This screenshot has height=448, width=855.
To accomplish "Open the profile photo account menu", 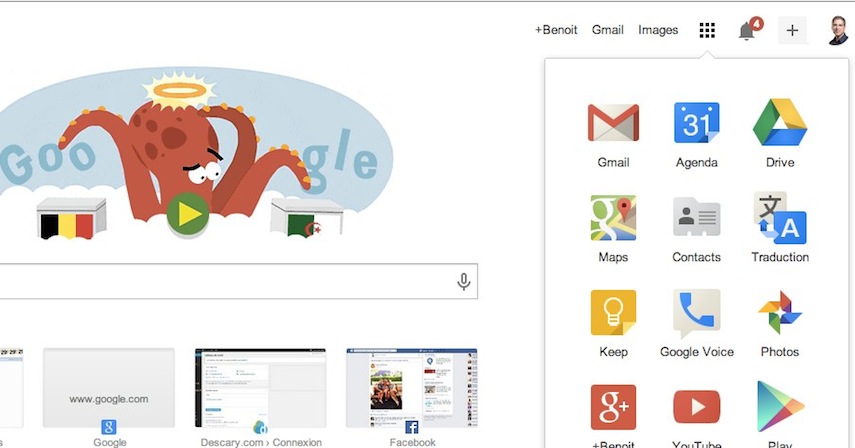I will pyautogui.click(x=838, y=30).
